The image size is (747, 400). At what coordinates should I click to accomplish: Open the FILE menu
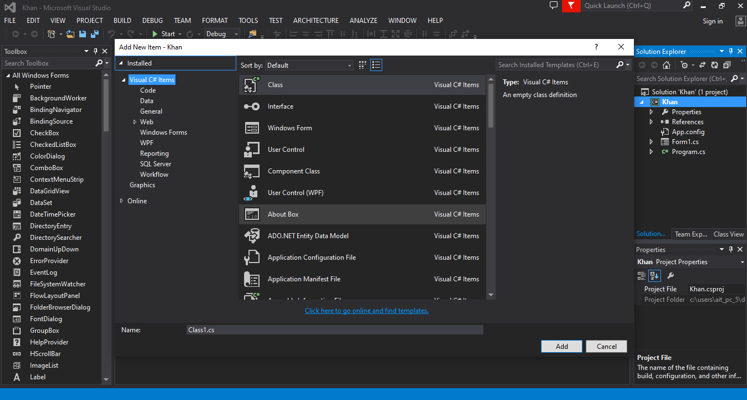pyautogui.click(x=10, y=20)
